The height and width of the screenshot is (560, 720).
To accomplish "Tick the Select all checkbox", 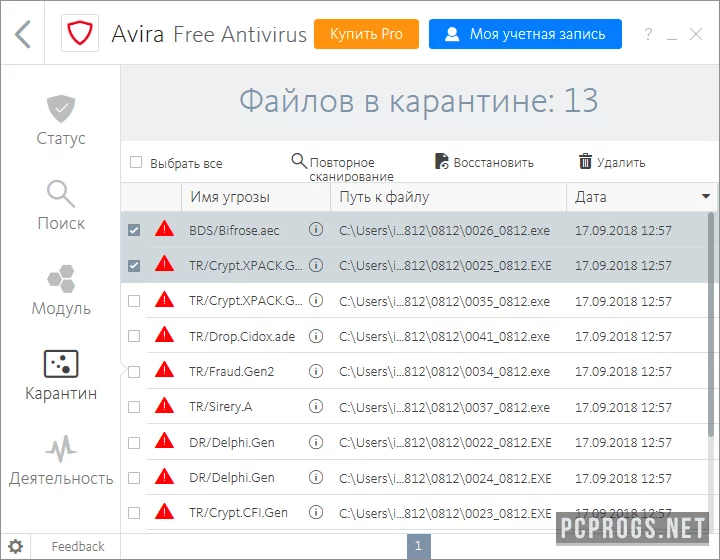I will [136, 162].
